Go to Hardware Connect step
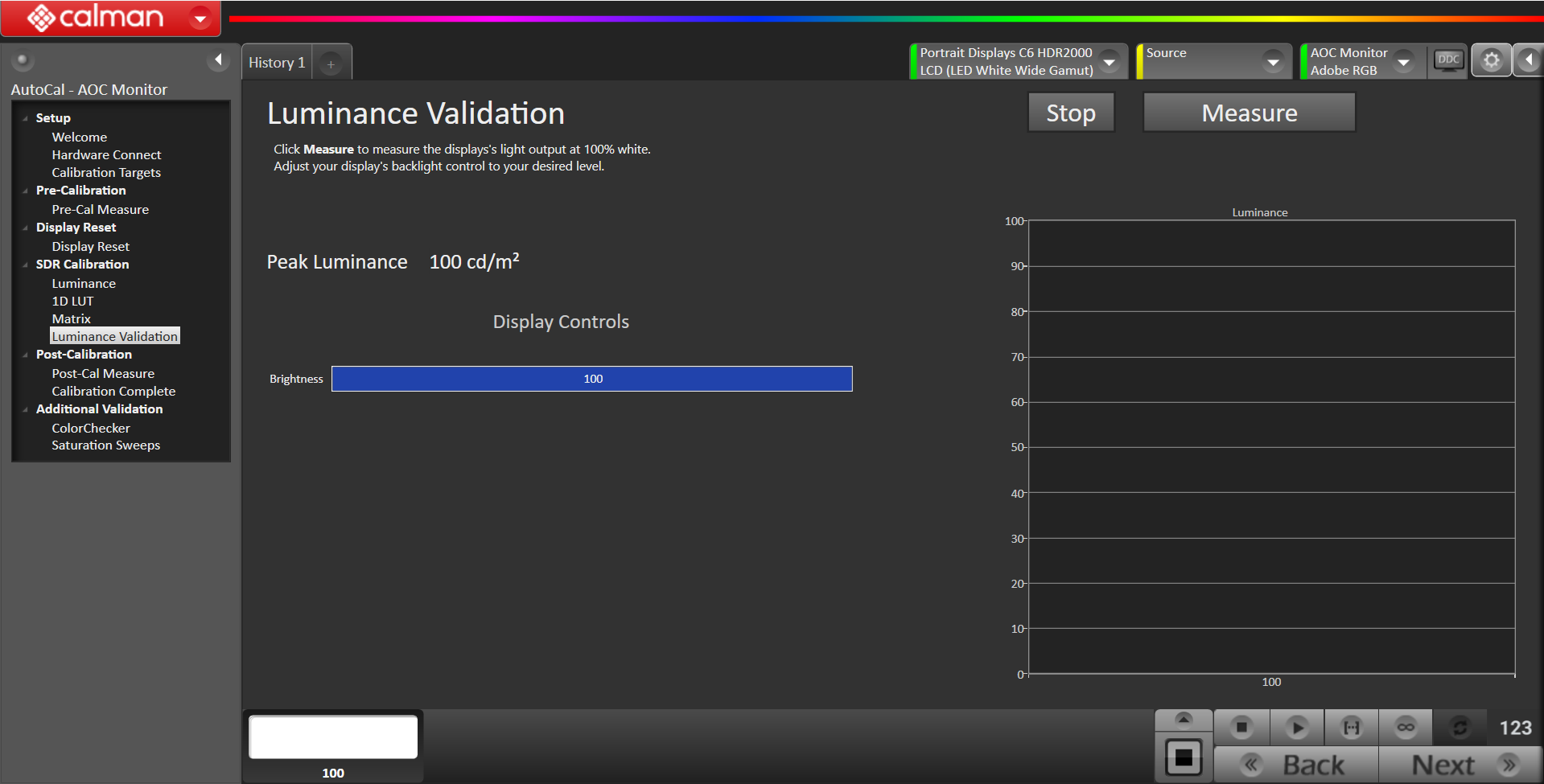The image size is (1544, 784). pyautogui.click(x=106, y=155)
